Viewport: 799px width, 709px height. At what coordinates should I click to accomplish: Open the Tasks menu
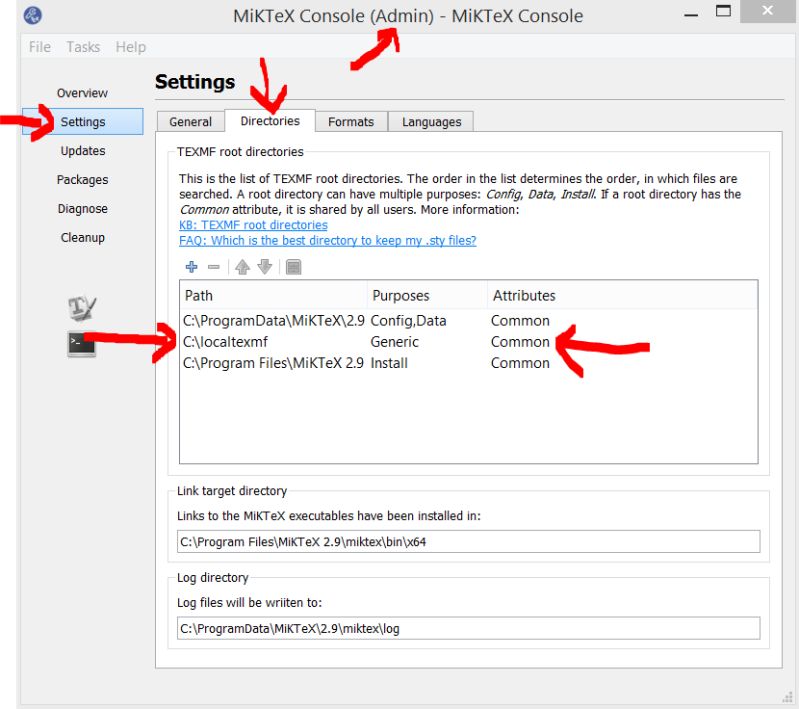pyautogui.click(x=83, y=47)
